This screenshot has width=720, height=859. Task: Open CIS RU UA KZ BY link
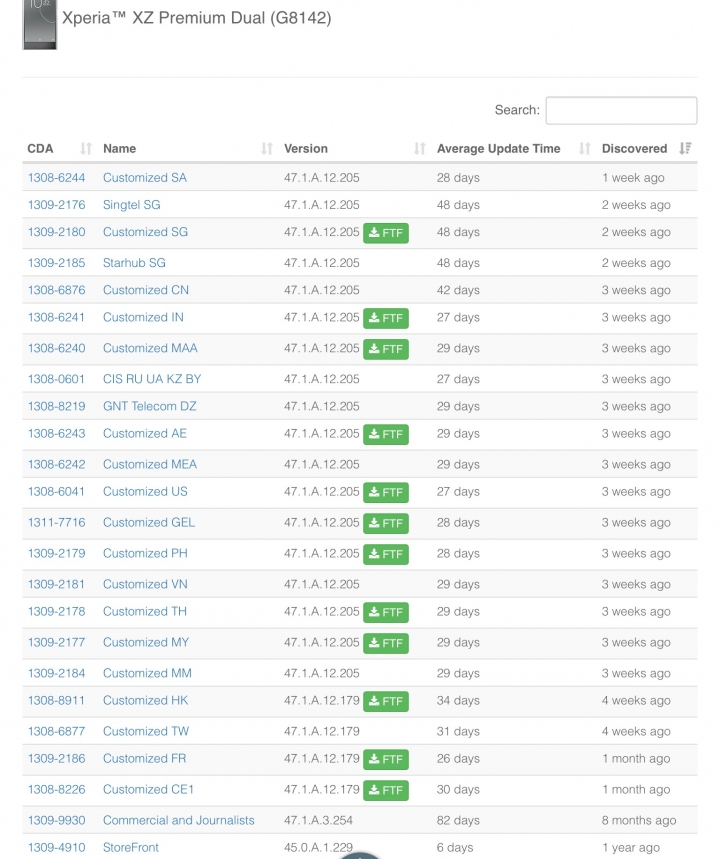click(152, 379)
